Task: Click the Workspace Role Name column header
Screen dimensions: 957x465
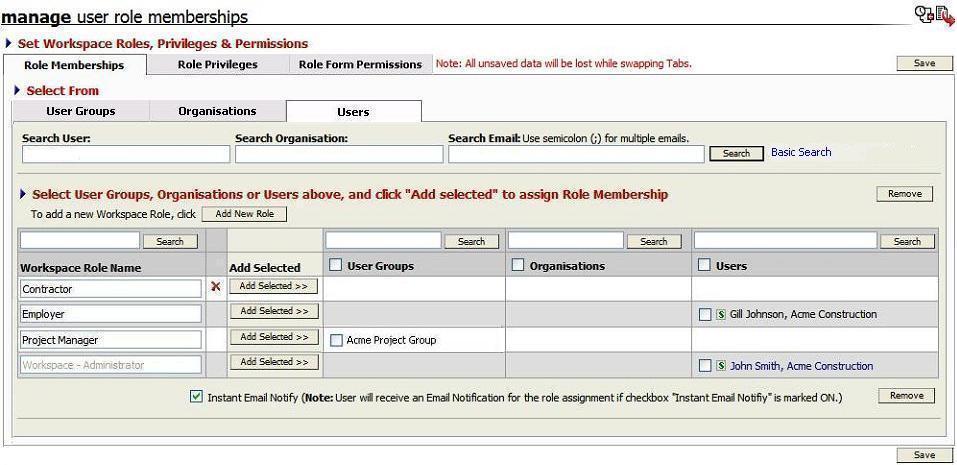Action: (x=81, y=268)
